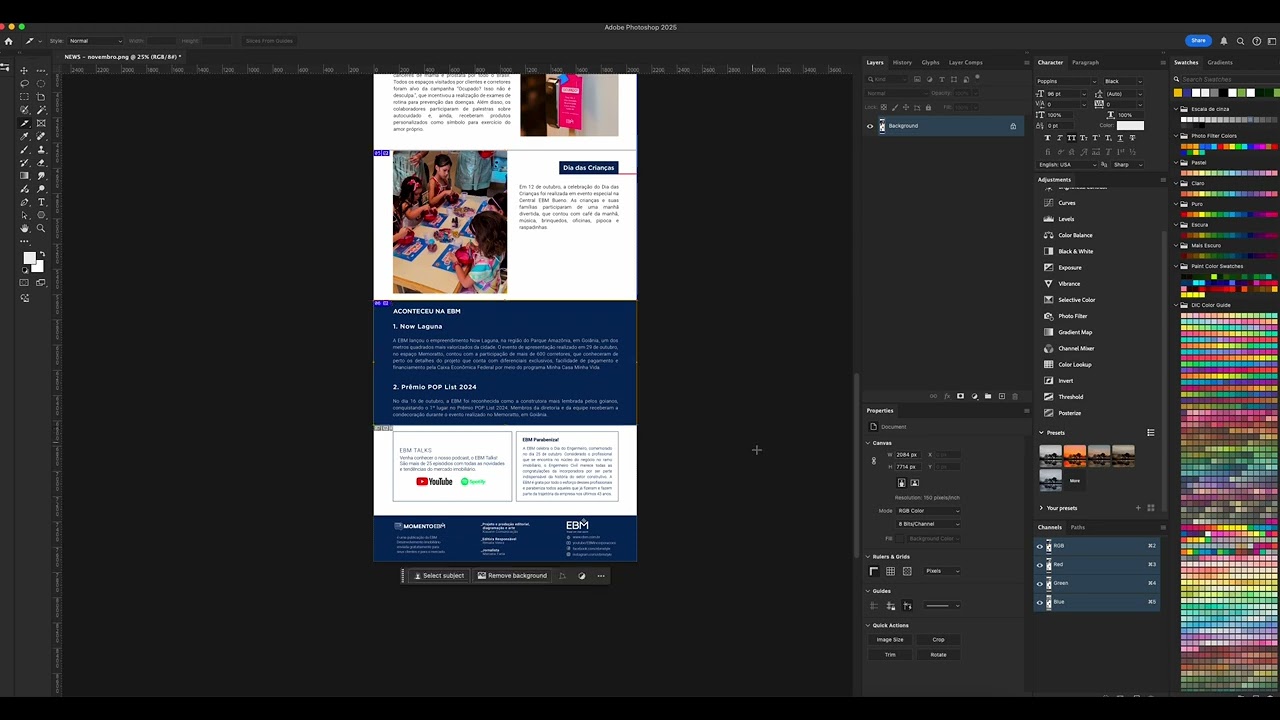Expand Your presets section
The width and height of the screenshot is (1280, 720).
coord(1041,508)
